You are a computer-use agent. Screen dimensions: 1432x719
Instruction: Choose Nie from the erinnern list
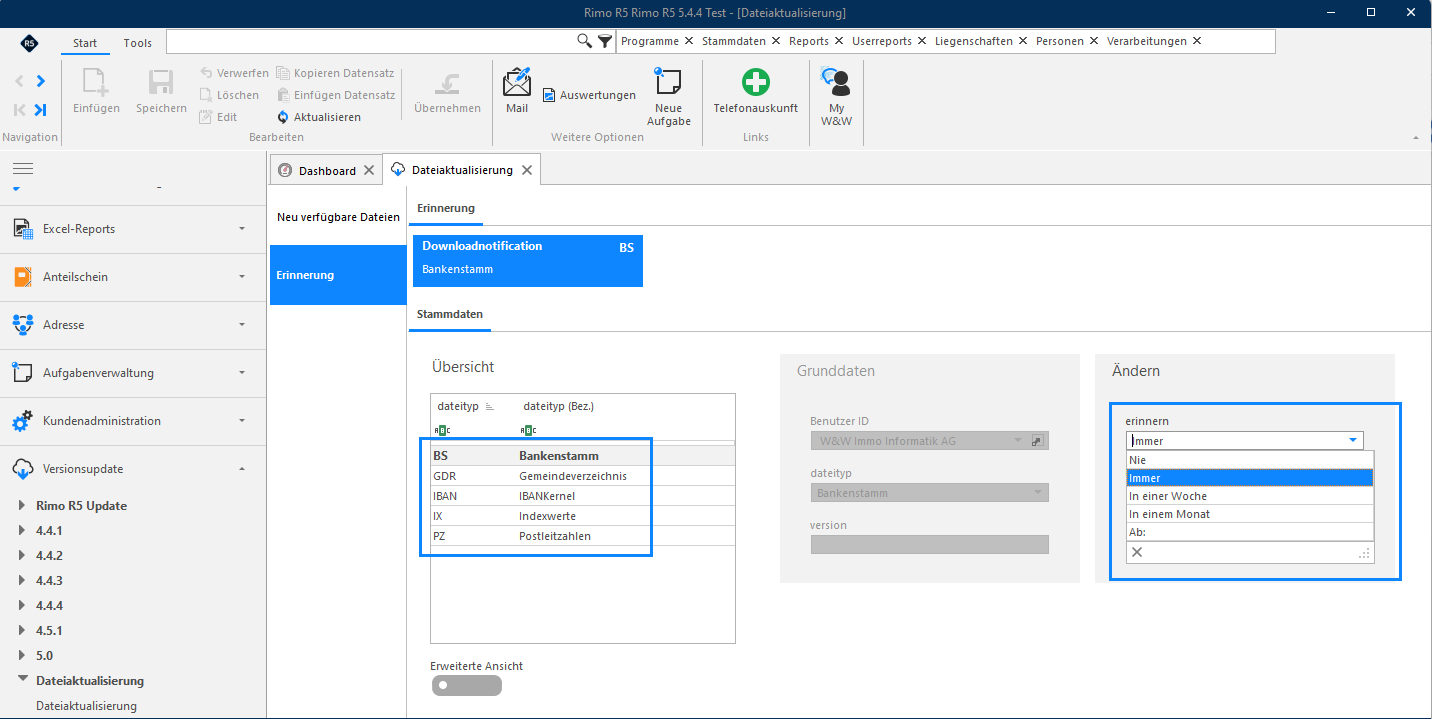1250,460
